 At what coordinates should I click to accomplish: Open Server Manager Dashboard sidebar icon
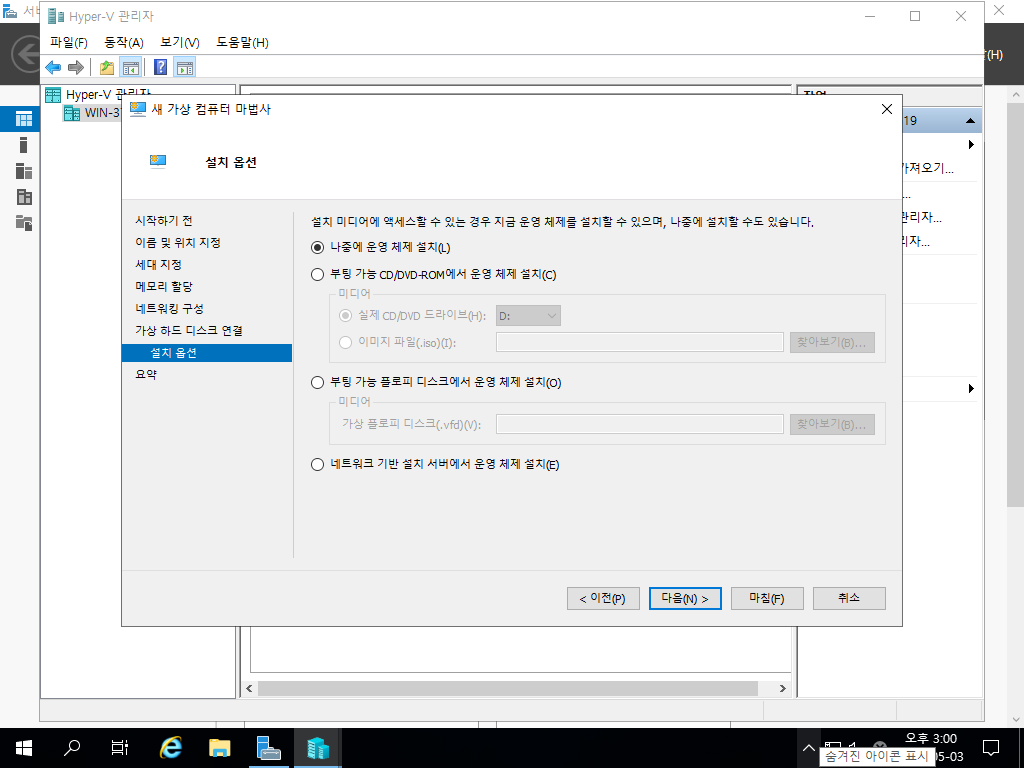click(24, 119)
